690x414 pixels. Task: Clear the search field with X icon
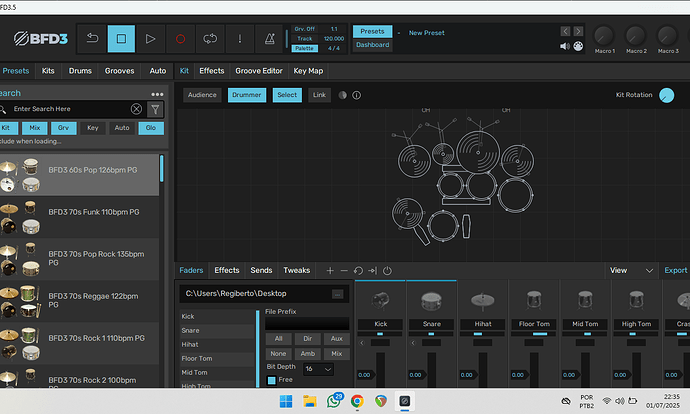(136, 109)
